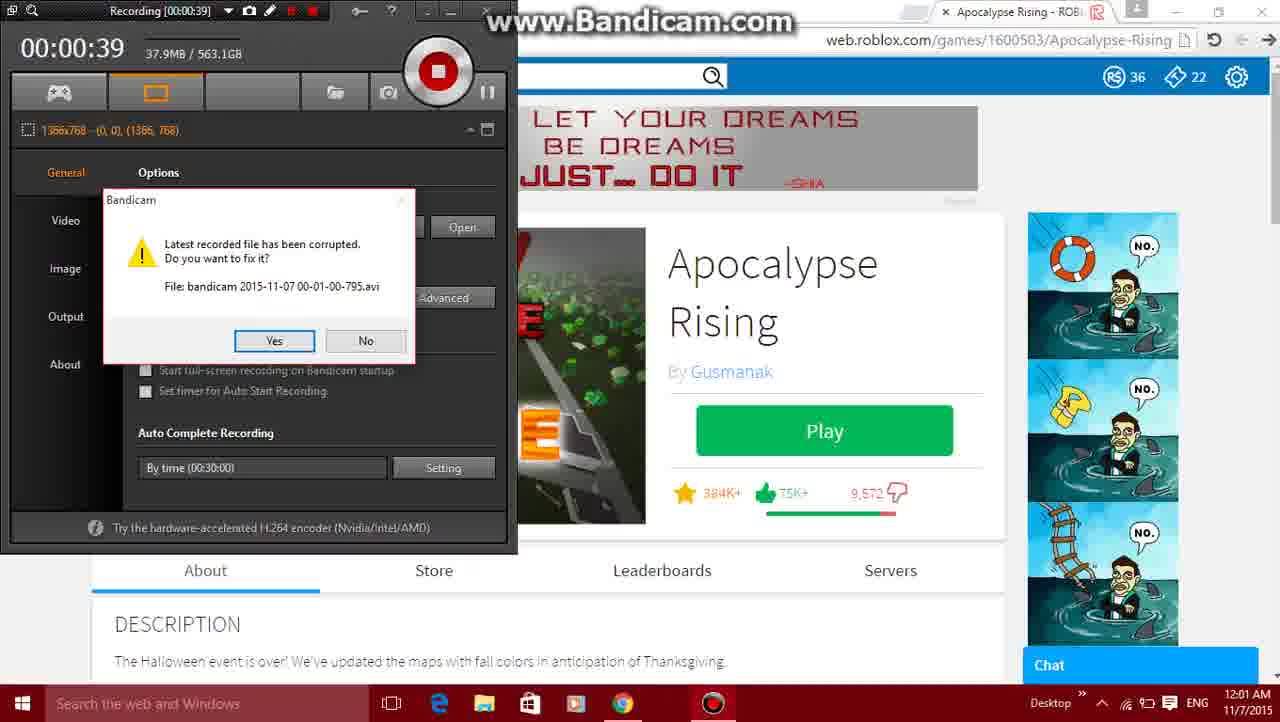Click Search the web and Windows box

[x=206, y=704]
